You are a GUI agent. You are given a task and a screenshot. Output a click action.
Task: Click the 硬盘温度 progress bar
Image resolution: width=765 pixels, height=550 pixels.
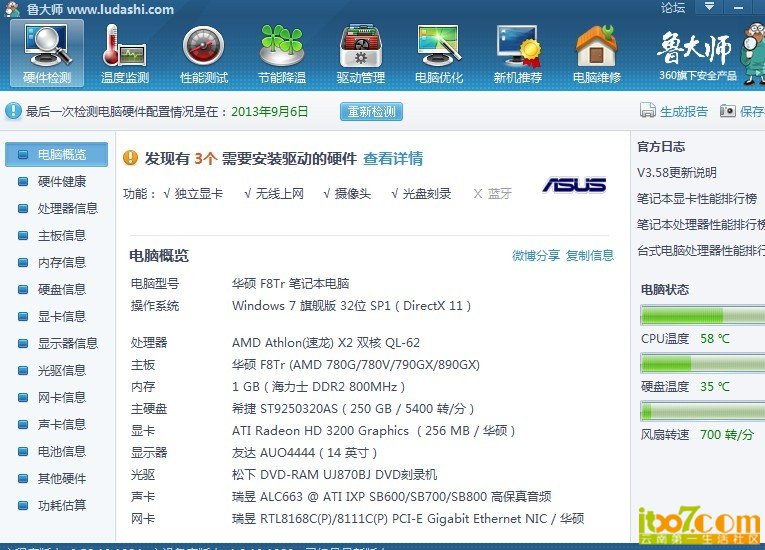tap(703, 364)
